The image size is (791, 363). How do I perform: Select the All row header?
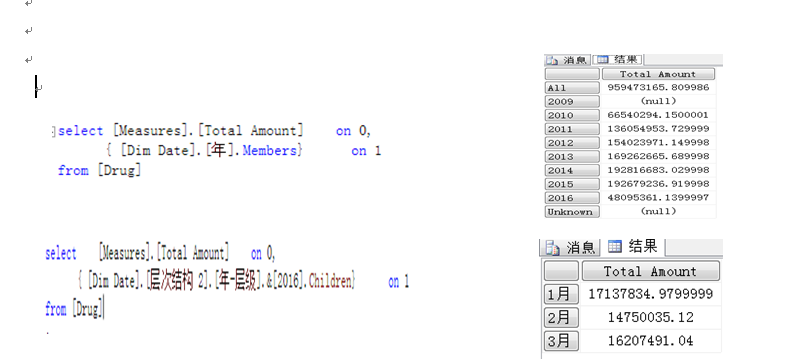572,88
